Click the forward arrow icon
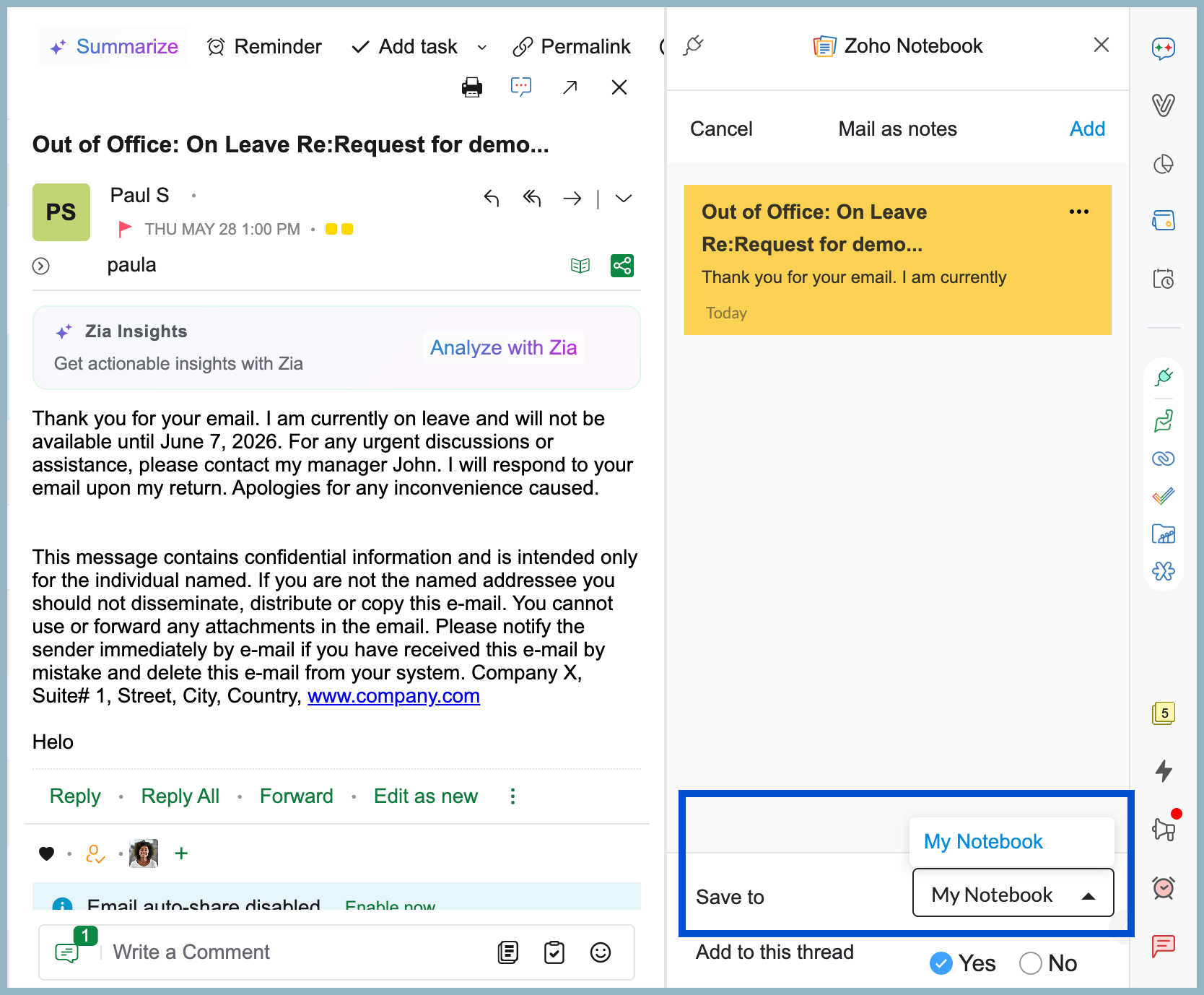Image resolution: width=1204 pixels, height=995 pixels. 572,198
